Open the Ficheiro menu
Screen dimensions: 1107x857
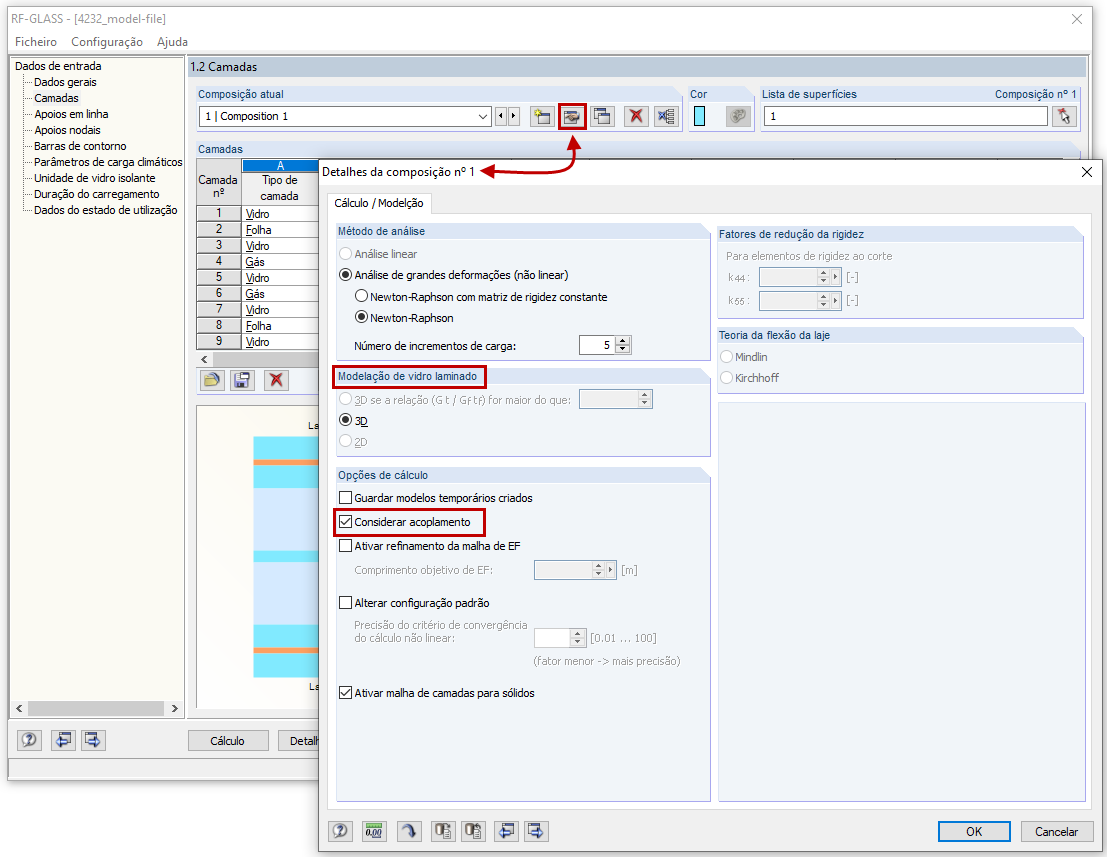point(36,42)
